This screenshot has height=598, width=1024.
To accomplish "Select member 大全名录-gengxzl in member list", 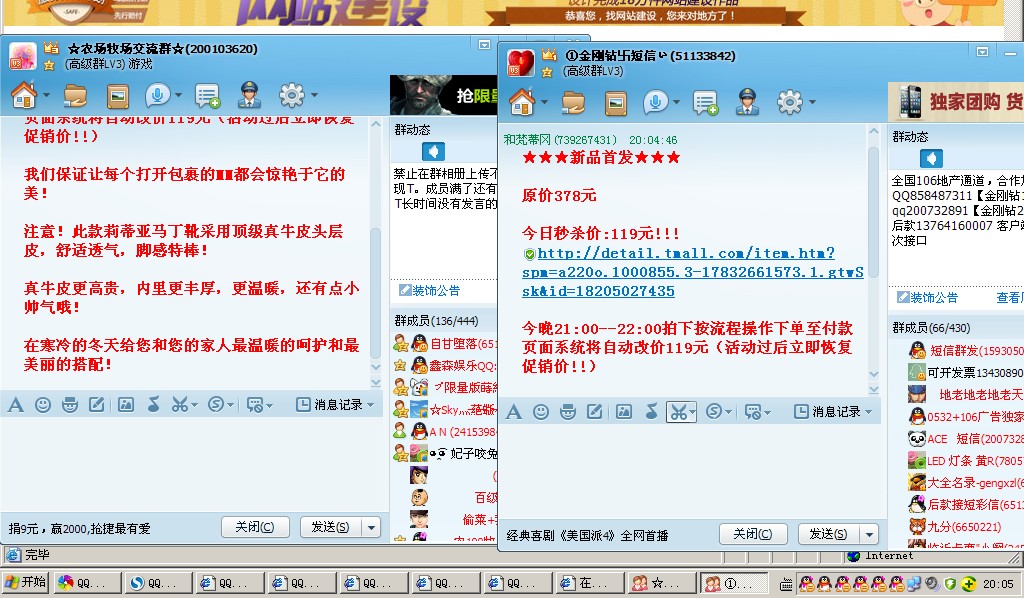I will tap(965, 482).
